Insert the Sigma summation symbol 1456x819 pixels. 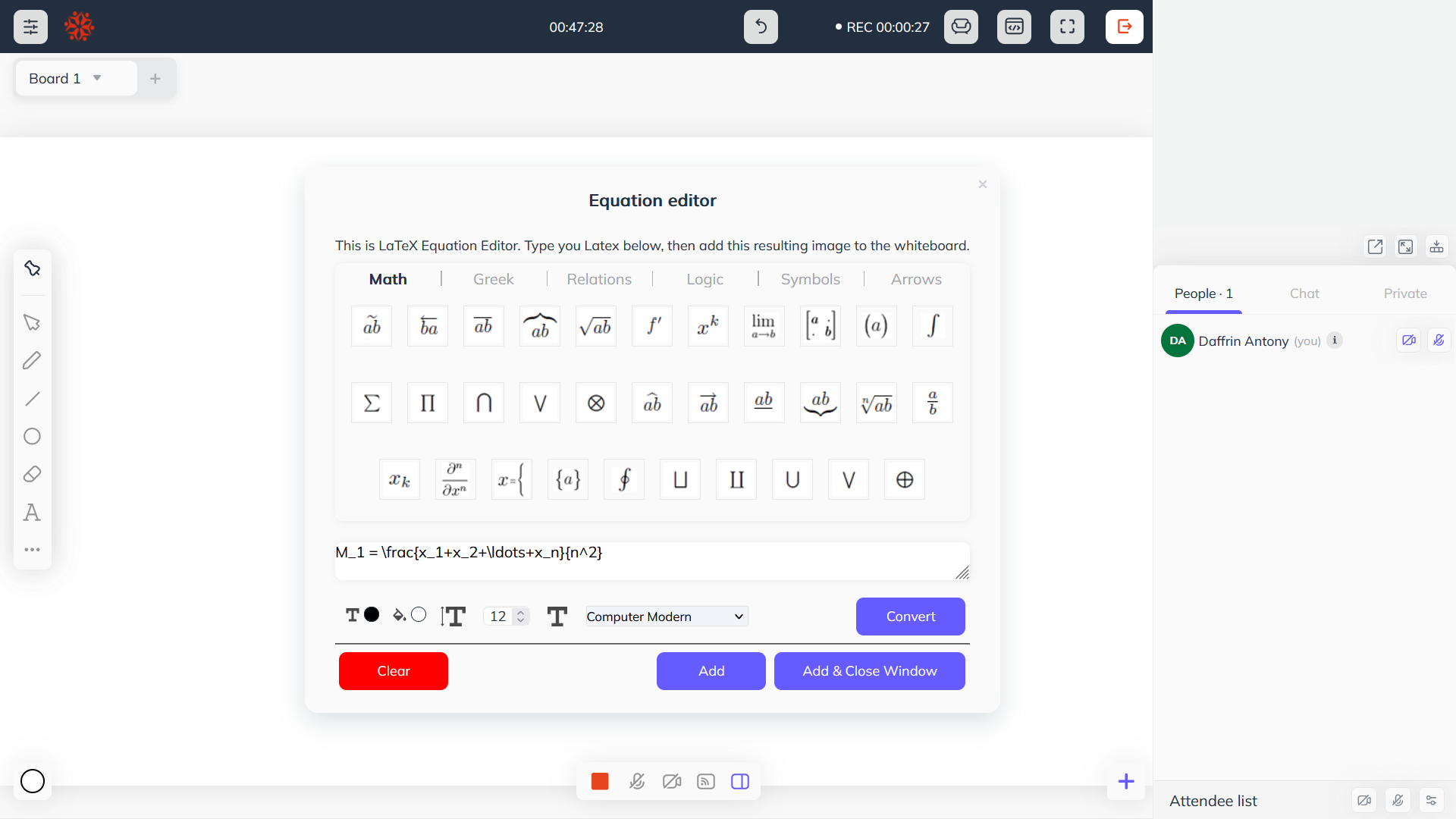coord(372,403)
